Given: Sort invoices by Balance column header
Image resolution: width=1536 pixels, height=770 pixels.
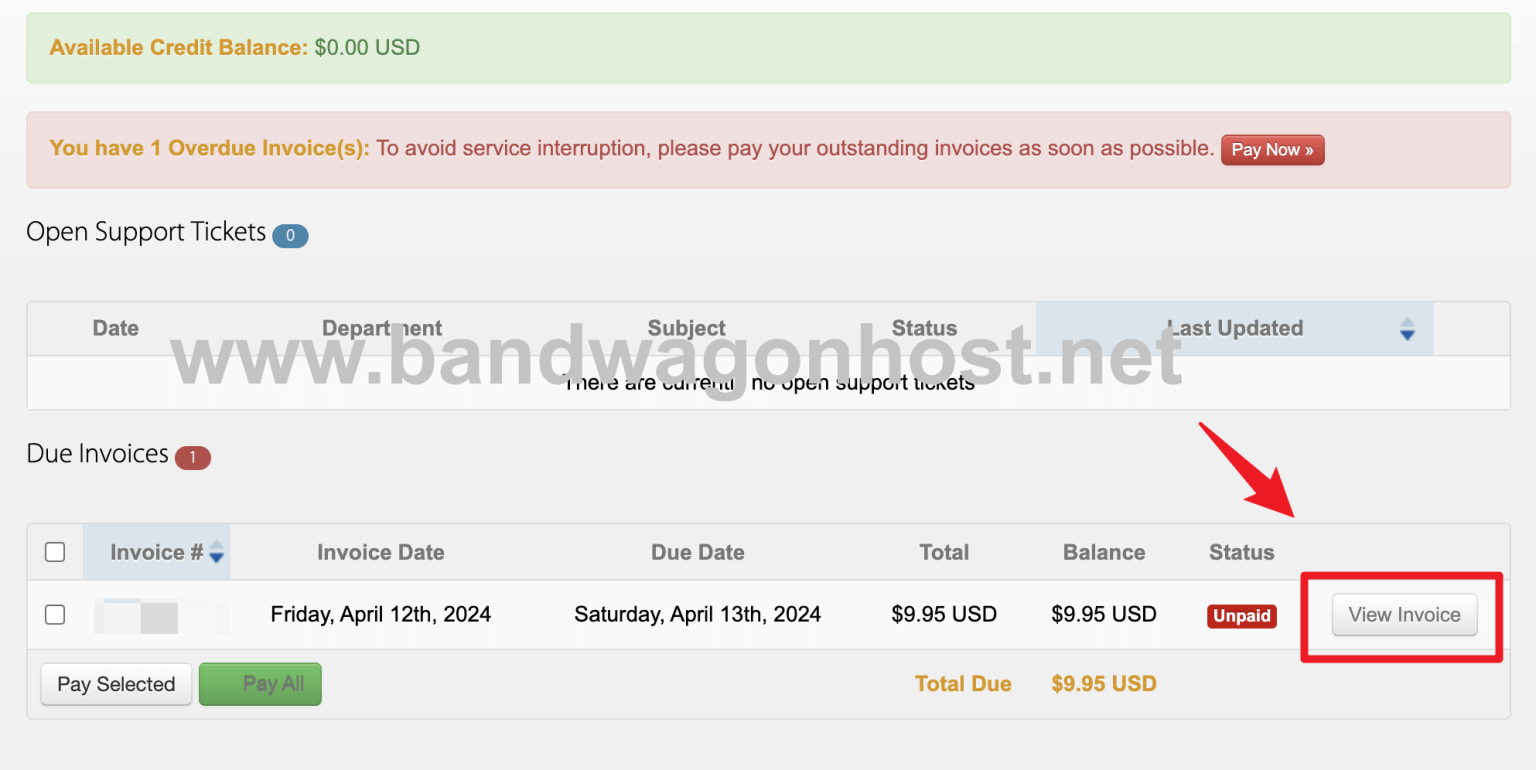Looking at the screenshot, I should coord(1104,552).
